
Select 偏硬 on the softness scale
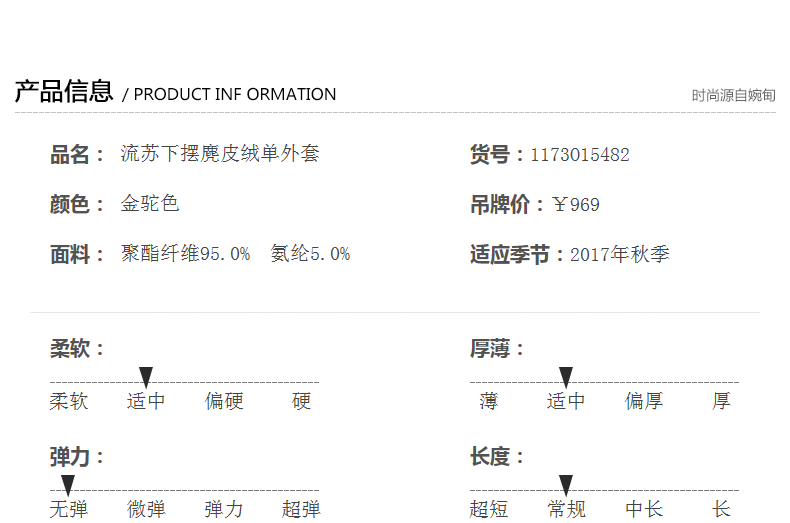pyautogui.click(x=224, y=402)
